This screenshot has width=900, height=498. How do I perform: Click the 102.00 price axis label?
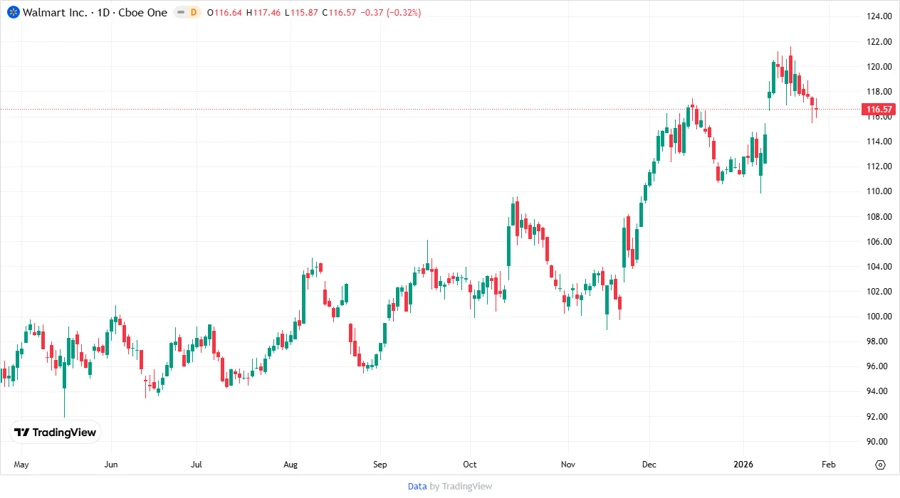[x=879, y=291]
